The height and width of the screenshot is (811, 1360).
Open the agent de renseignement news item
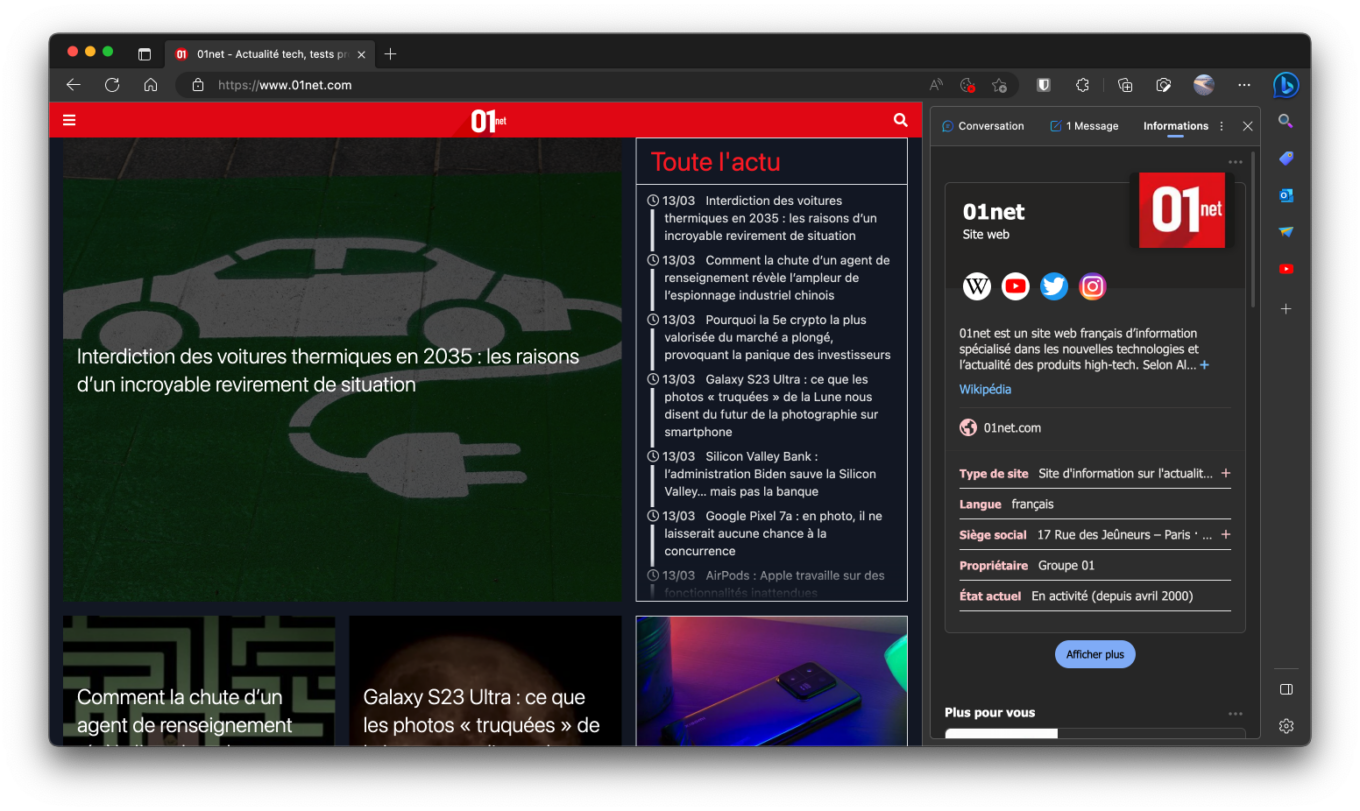(775, 278)
